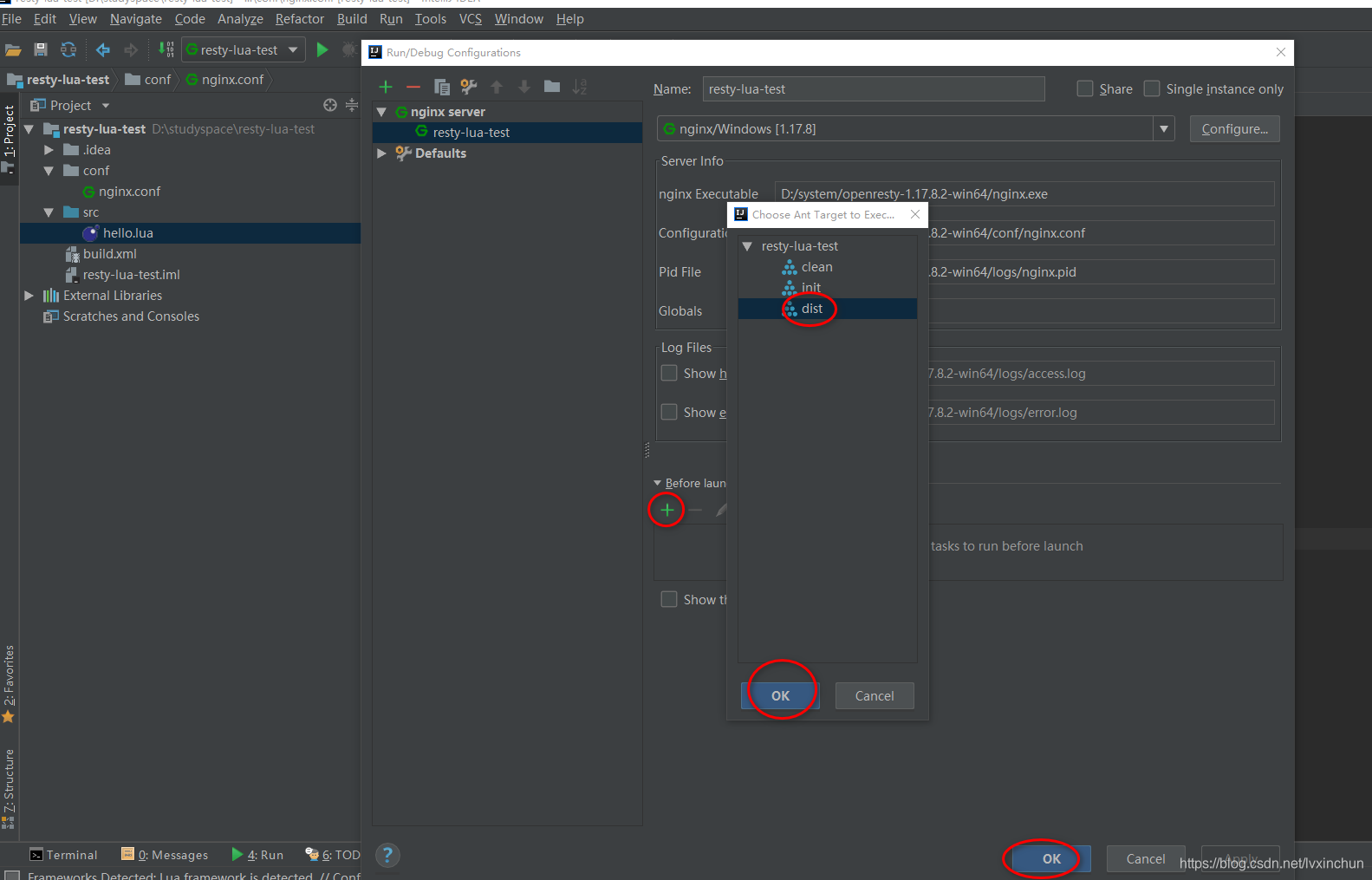Click the Synchronize refresh icon
Viewport: 1372px width, 880px height.
coord(68,50)
